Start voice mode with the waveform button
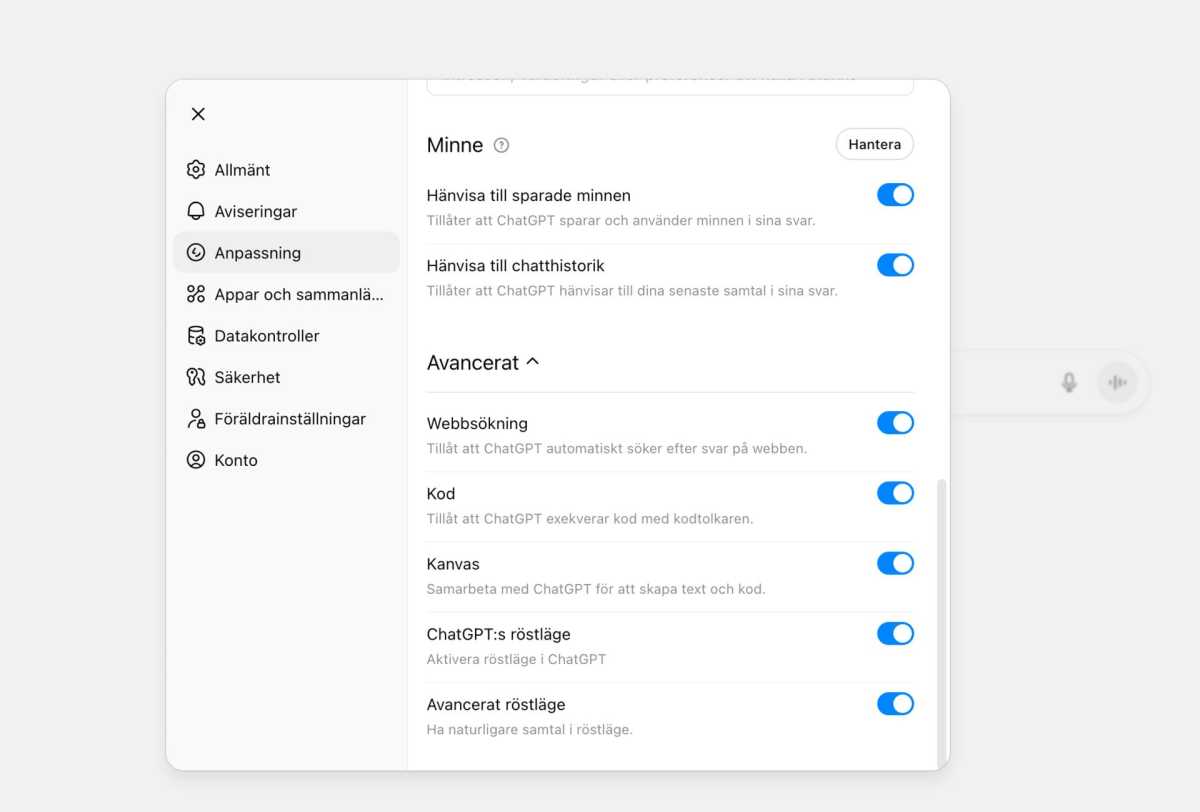The image size is (1200, 812). pyautogui.click(x=1118, y=382)
